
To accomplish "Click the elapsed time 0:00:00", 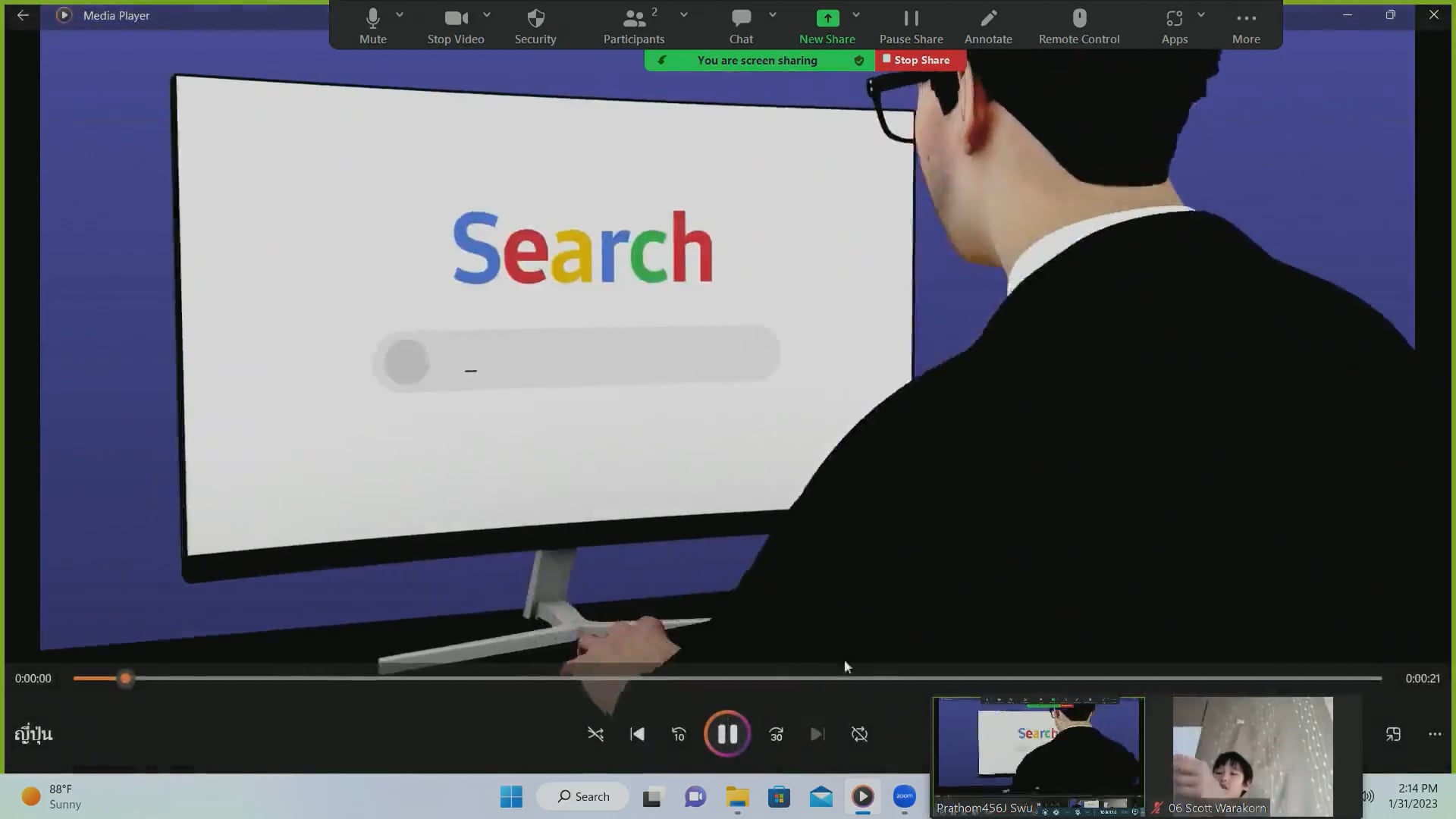I will tap(33, 679).
